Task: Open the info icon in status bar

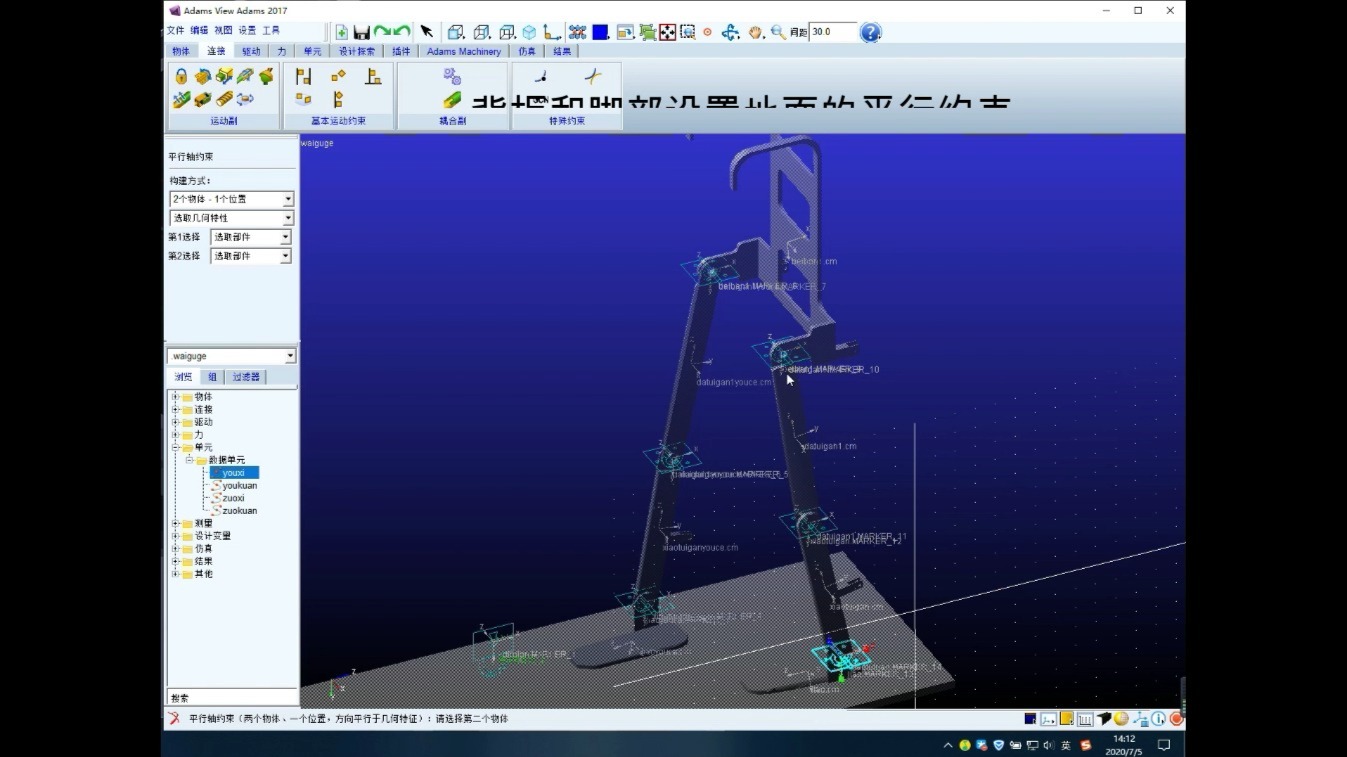Action: click(x=1158, y=718)
